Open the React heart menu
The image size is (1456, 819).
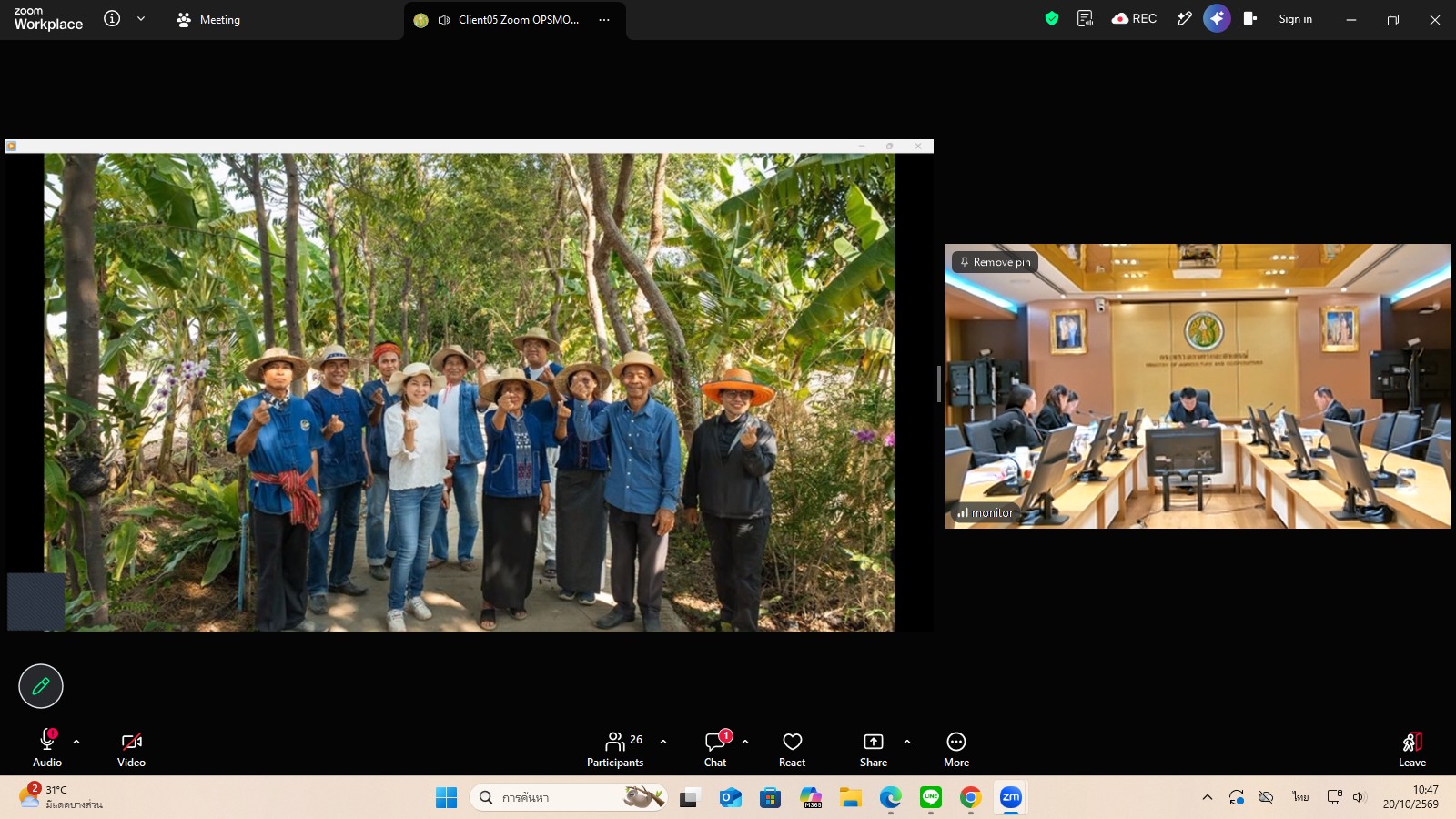[x=792, y=749]
